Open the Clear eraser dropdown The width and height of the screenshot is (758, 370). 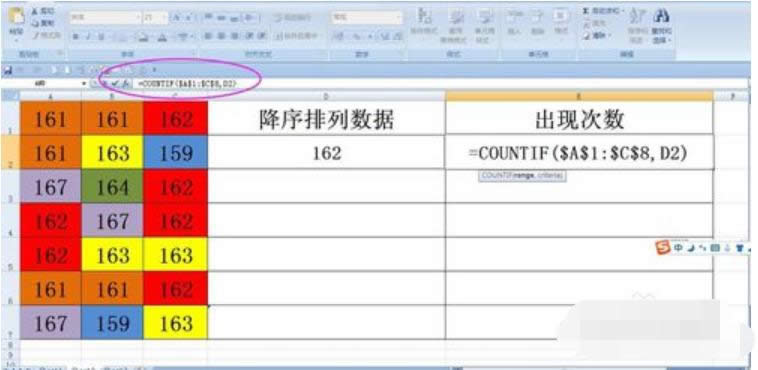(x=598, y=35)
